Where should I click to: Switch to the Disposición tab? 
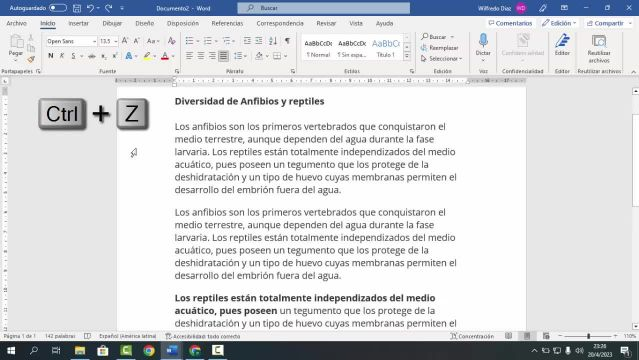tap(183, 23)
